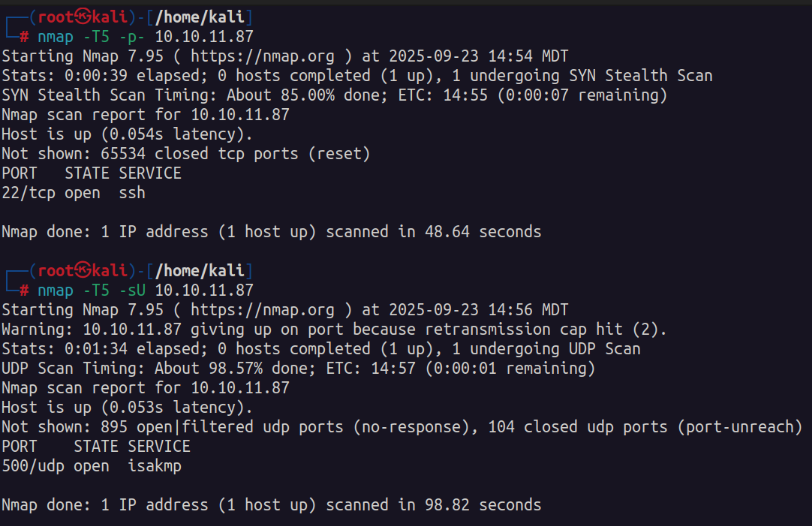Click the "scanned in 98.82 seconds" summary line
This screenshot has width=812, height=526.
[271, 504]
